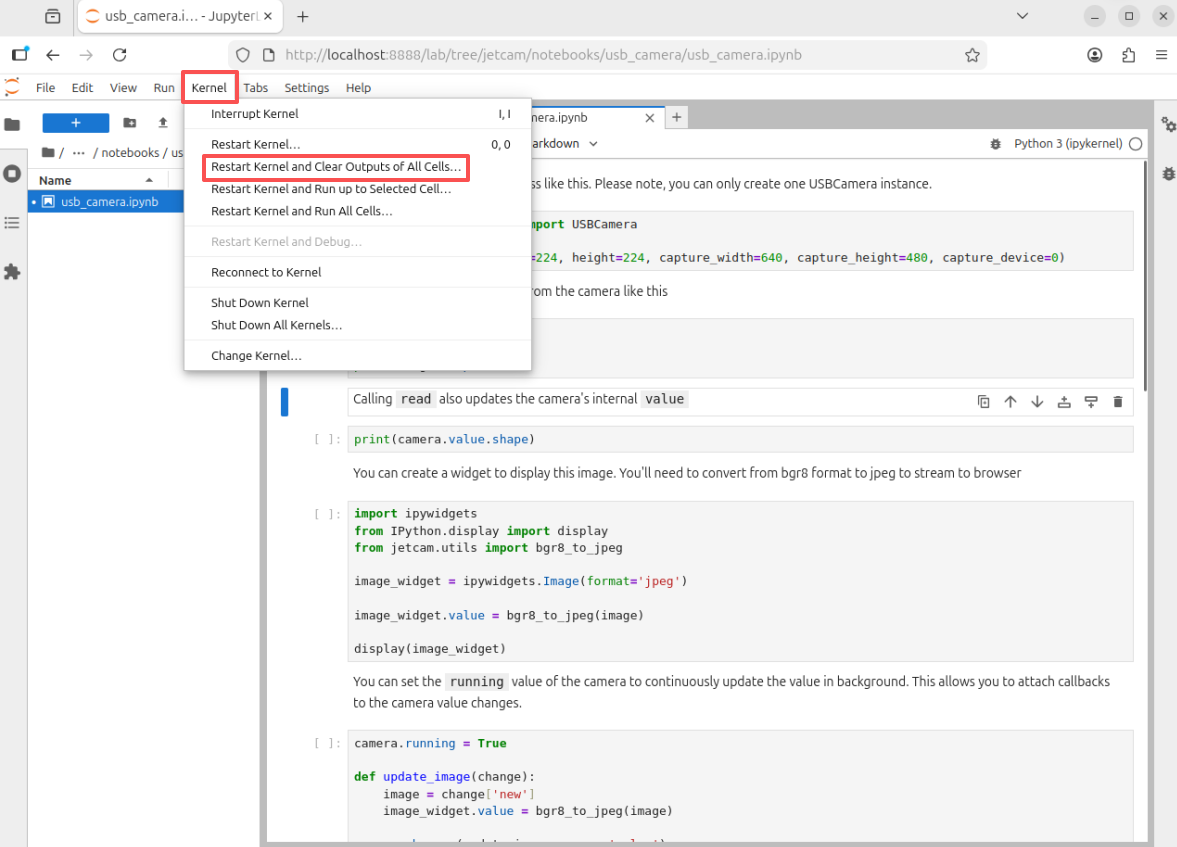Open the Settings menu
Screen dimensions: 1177x847
pyautogui.click(x=306, y=88)
